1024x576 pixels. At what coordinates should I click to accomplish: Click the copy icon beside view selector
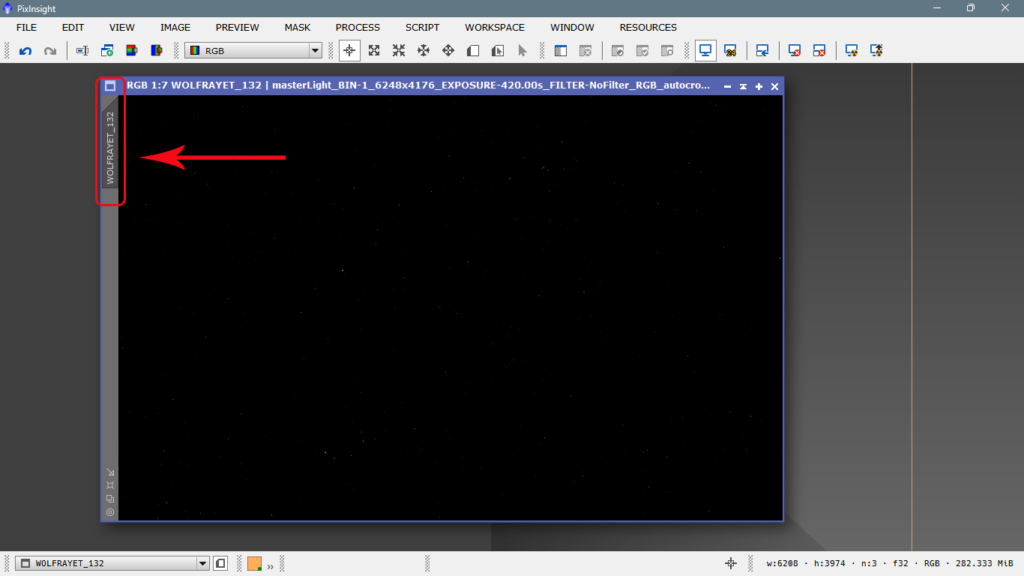[x=221, y=563]
